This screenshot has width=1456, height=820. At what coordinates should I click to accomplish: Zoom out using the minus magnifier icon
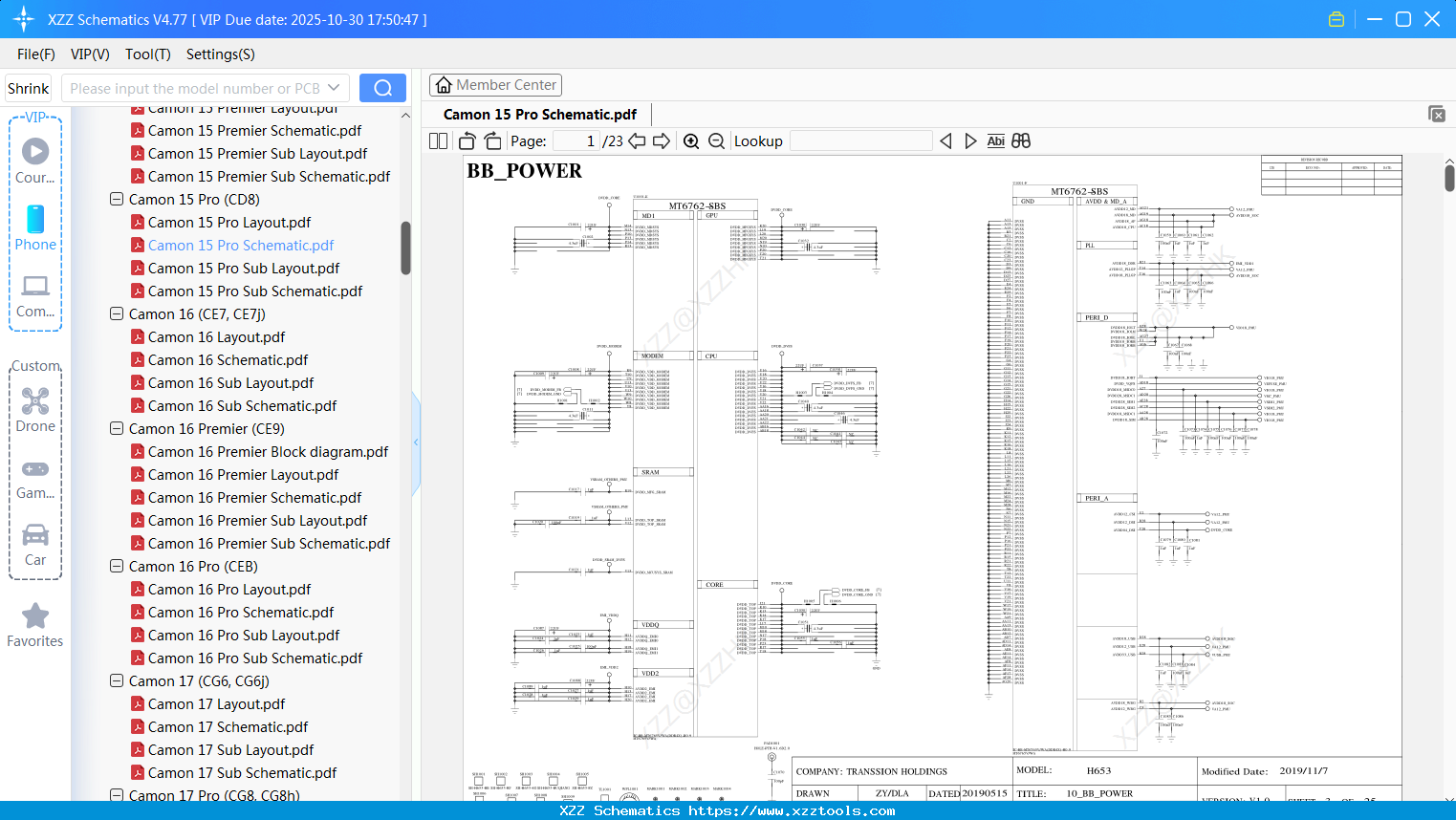(715, 140)
